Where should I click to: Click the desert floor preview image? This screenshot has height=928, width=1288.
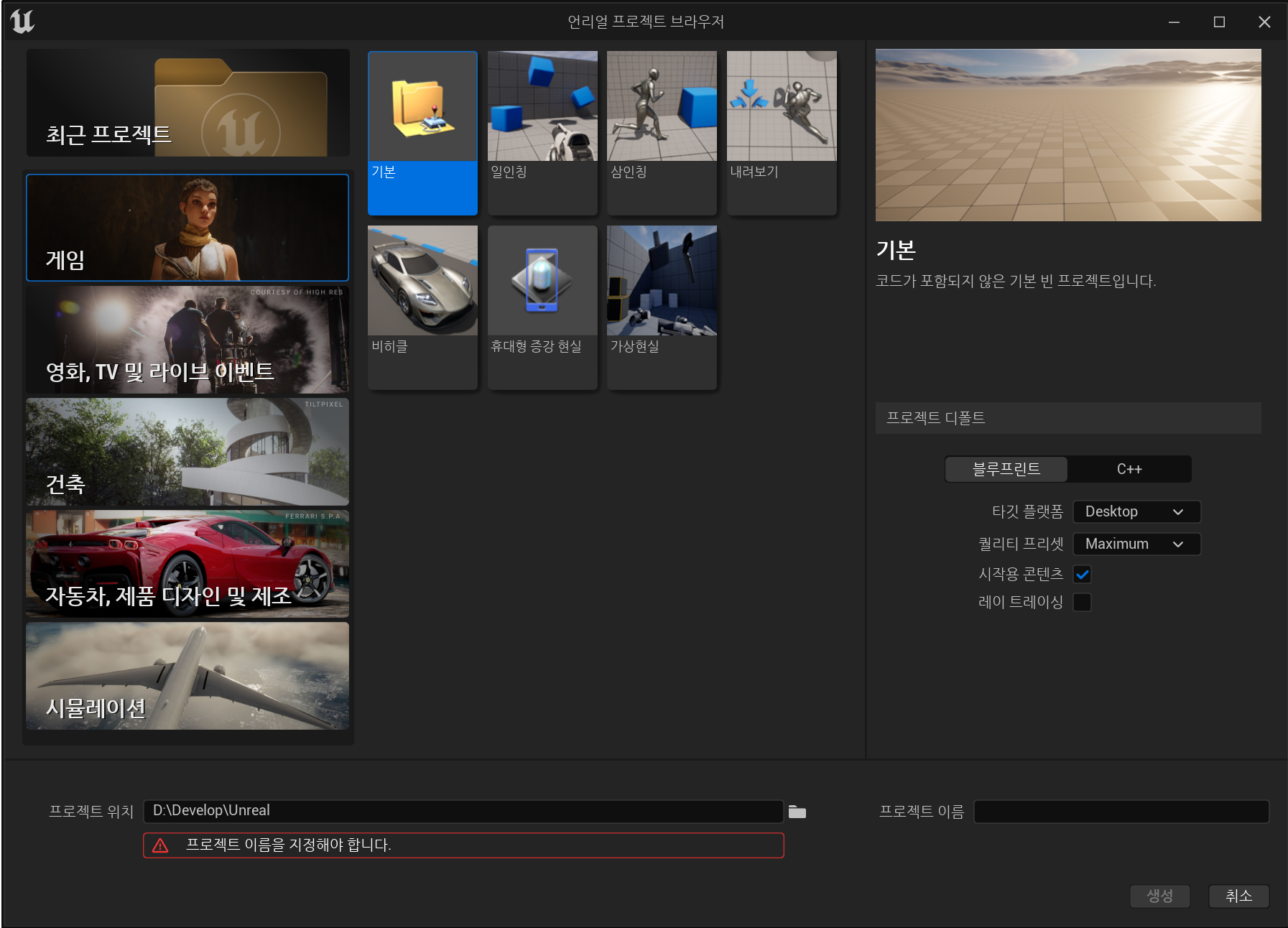1068,135
